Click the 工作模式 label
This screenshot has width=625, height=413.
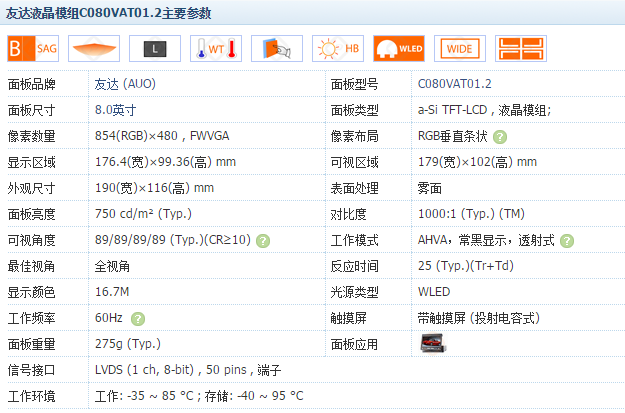pyautogui.click(x=354, y=240)
